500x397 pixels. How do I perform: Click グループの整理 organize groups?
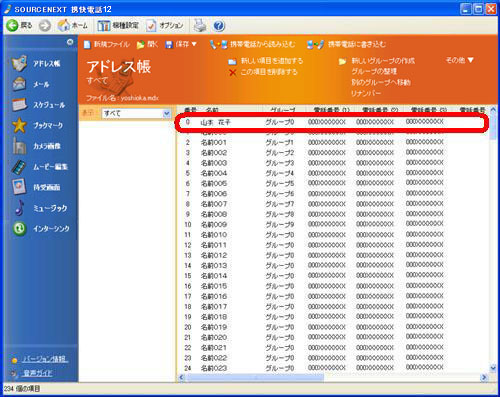(374, 71)
